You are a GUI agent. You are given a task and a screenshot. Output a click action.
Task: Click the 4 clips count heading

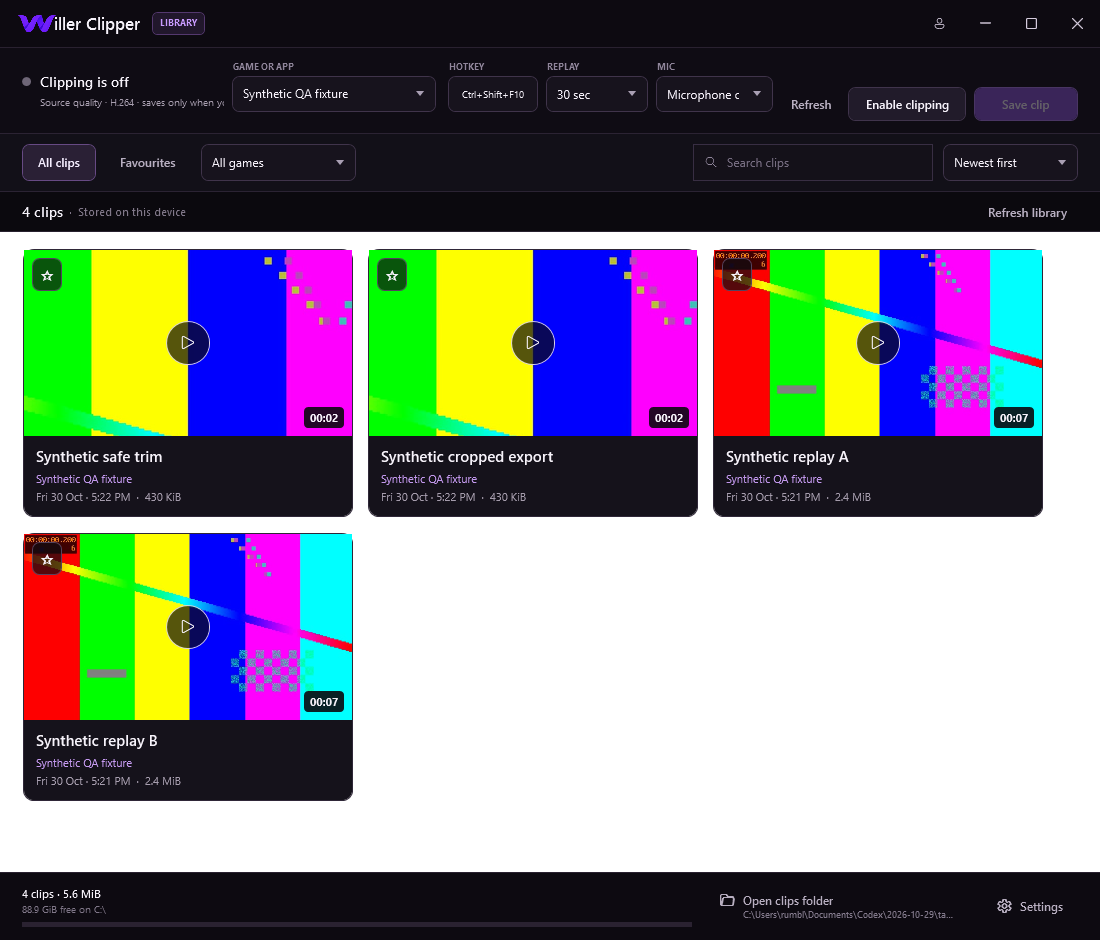coord(43,212)
